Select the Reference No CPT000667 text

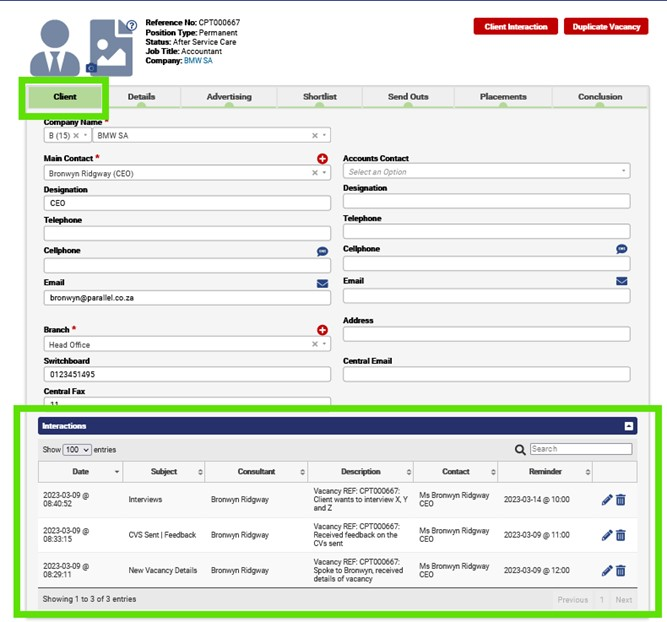[x=193, y=23]
